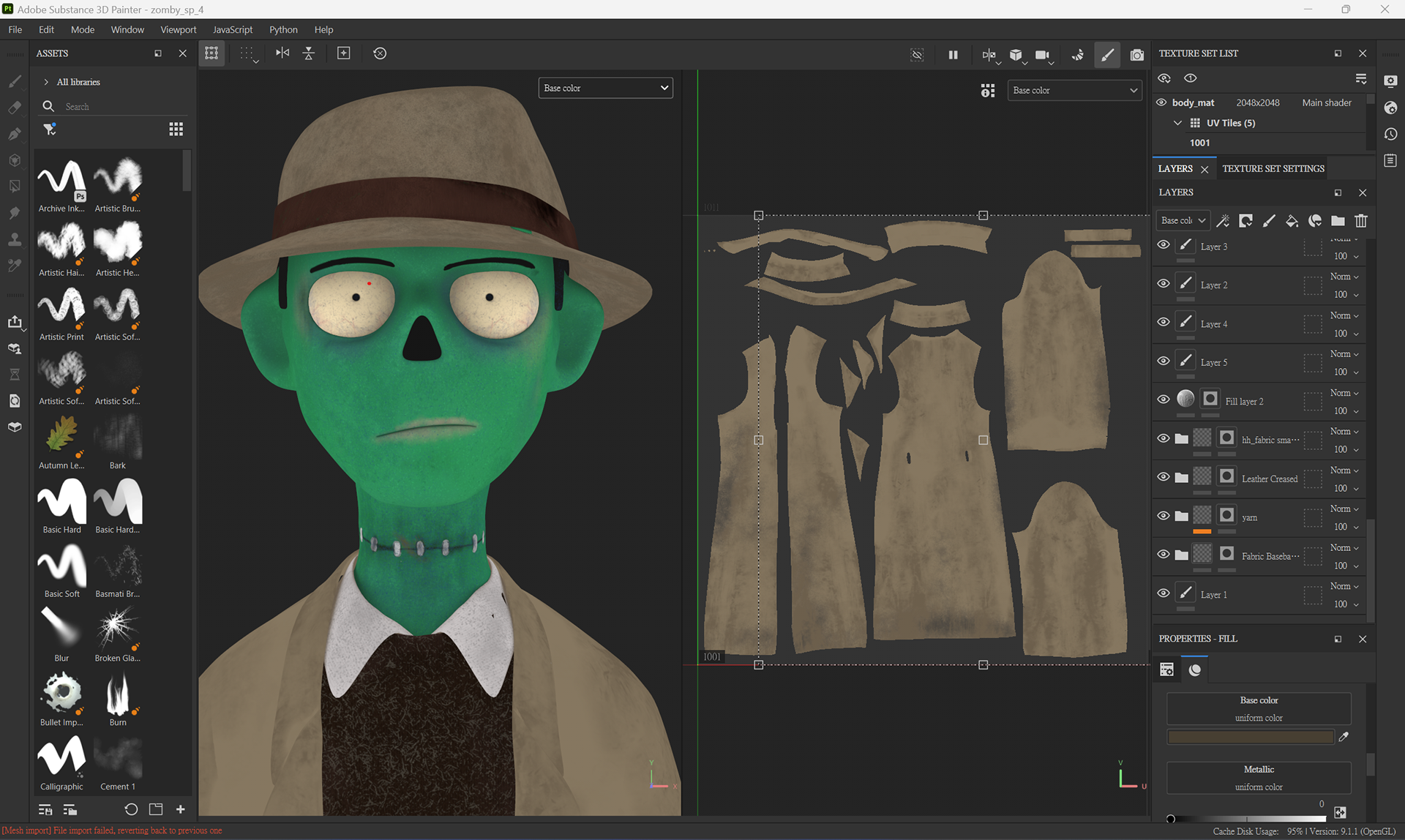Hide the Leather Creased folder layer

1164,477
